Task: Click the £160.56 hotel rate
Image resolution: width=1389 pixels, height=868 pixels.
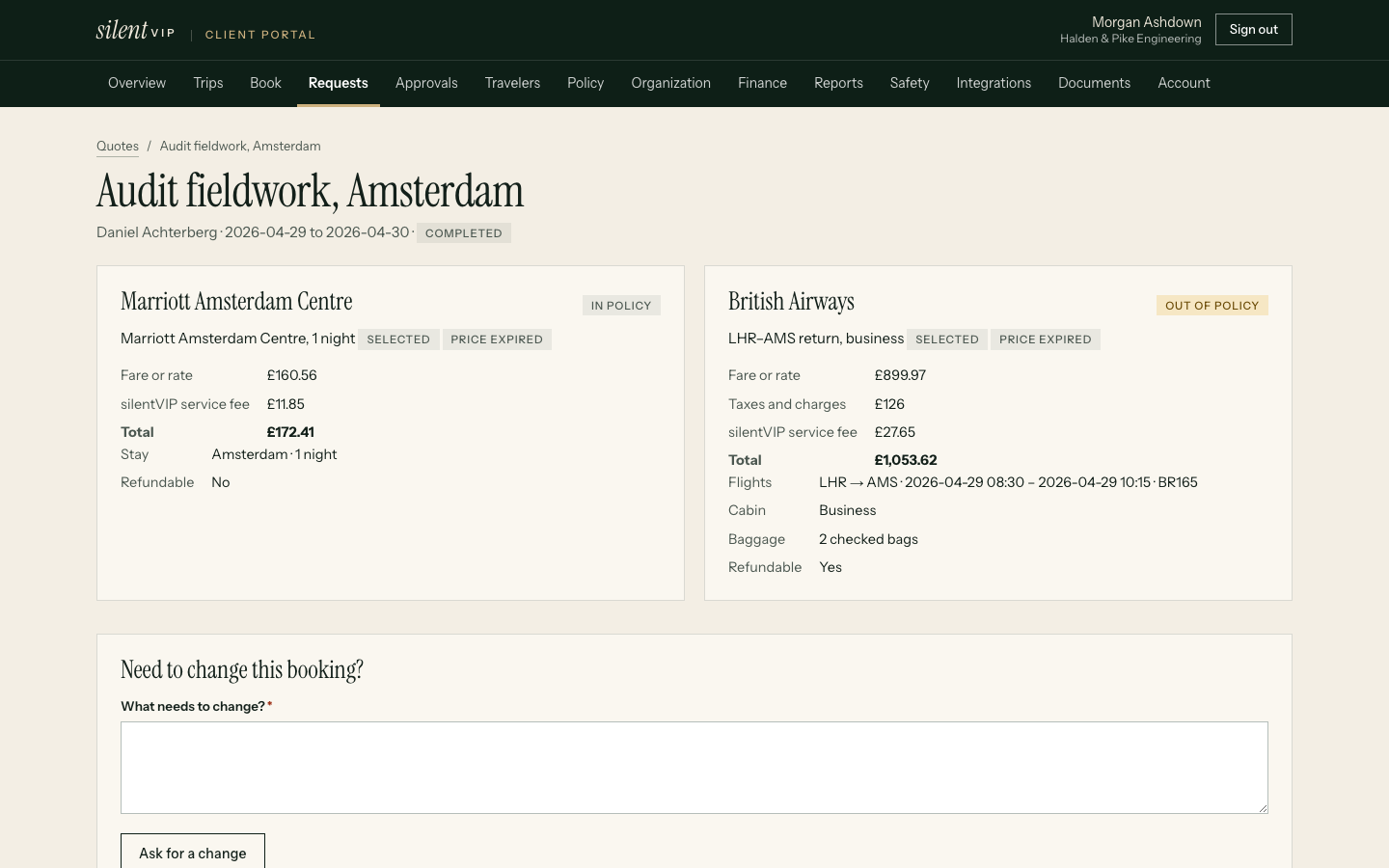Action: [x=292, y=375]
